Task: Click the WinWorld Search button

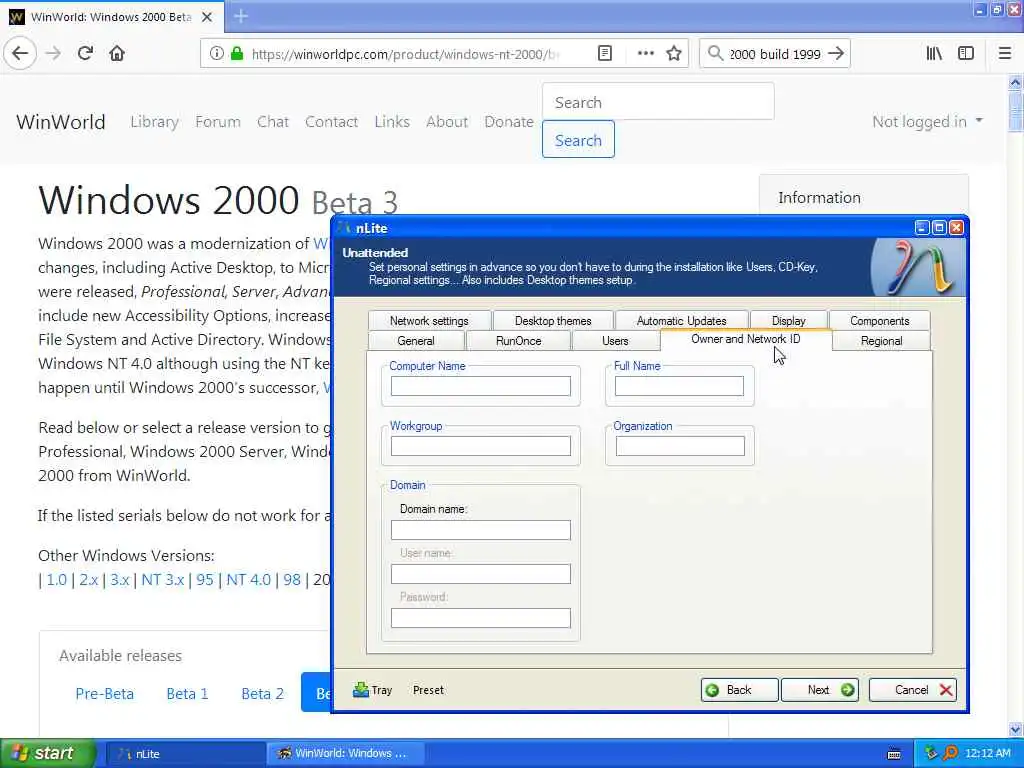Action: [x=578, y=140]
